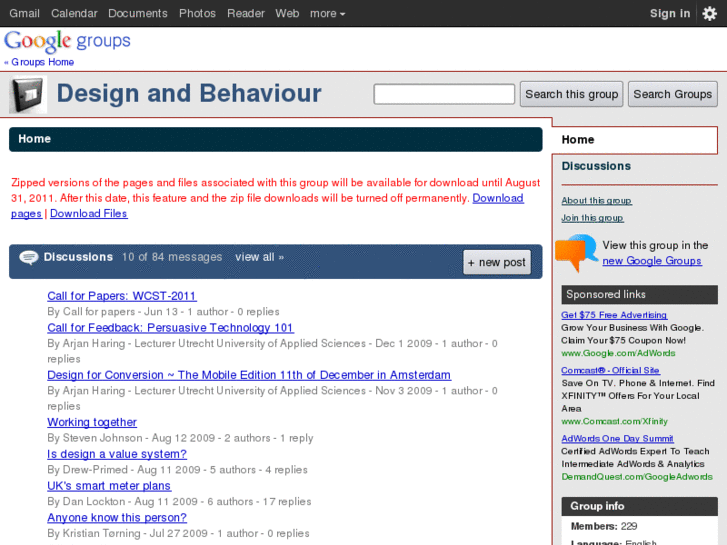Click the '10 of 84 messages' text
Viewport: 727px width, 545px height.
click(172, 257)
